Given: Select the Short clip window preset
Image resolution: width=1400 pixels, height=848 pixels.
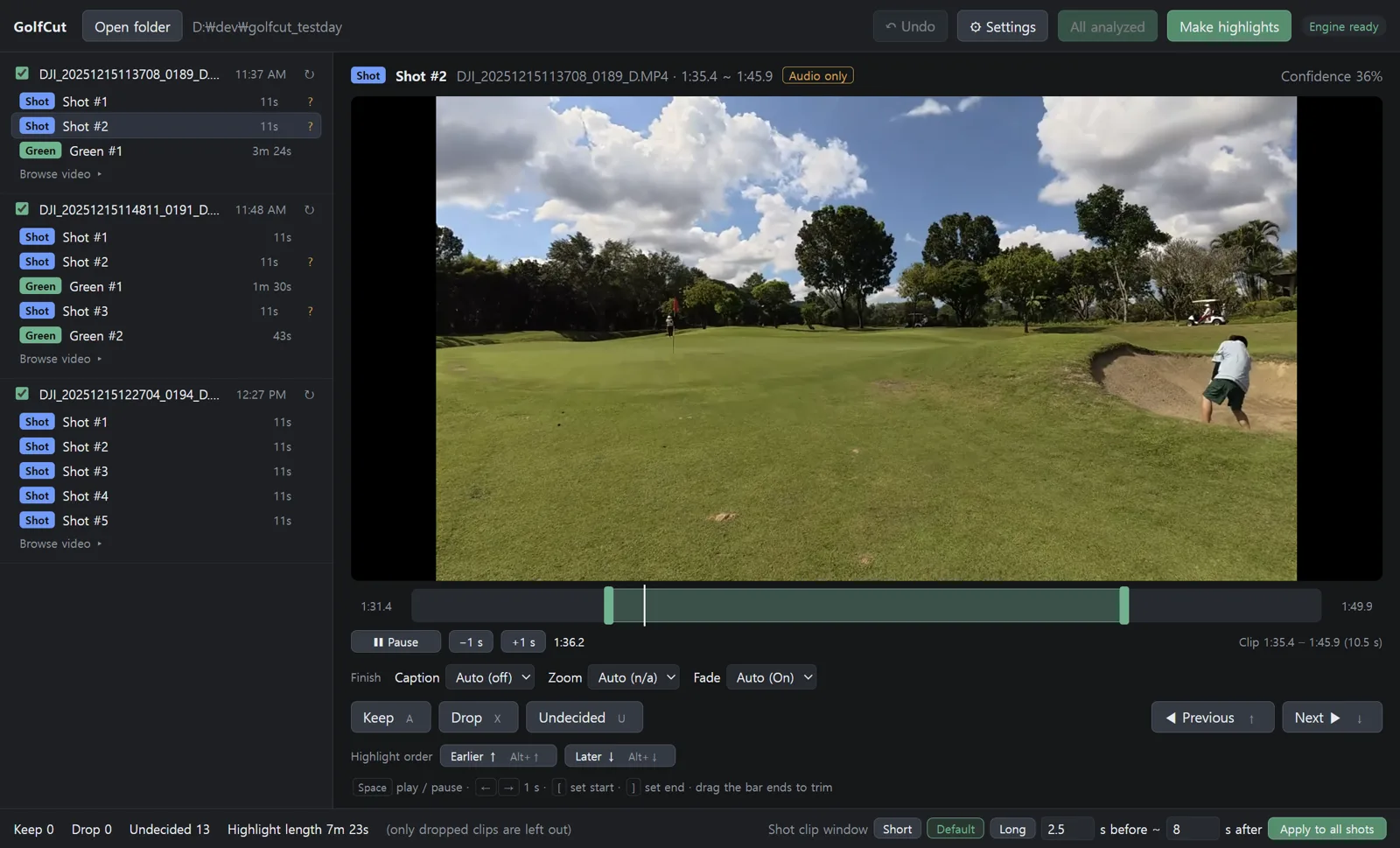Looking at the screenshot, I should point(897,829).
